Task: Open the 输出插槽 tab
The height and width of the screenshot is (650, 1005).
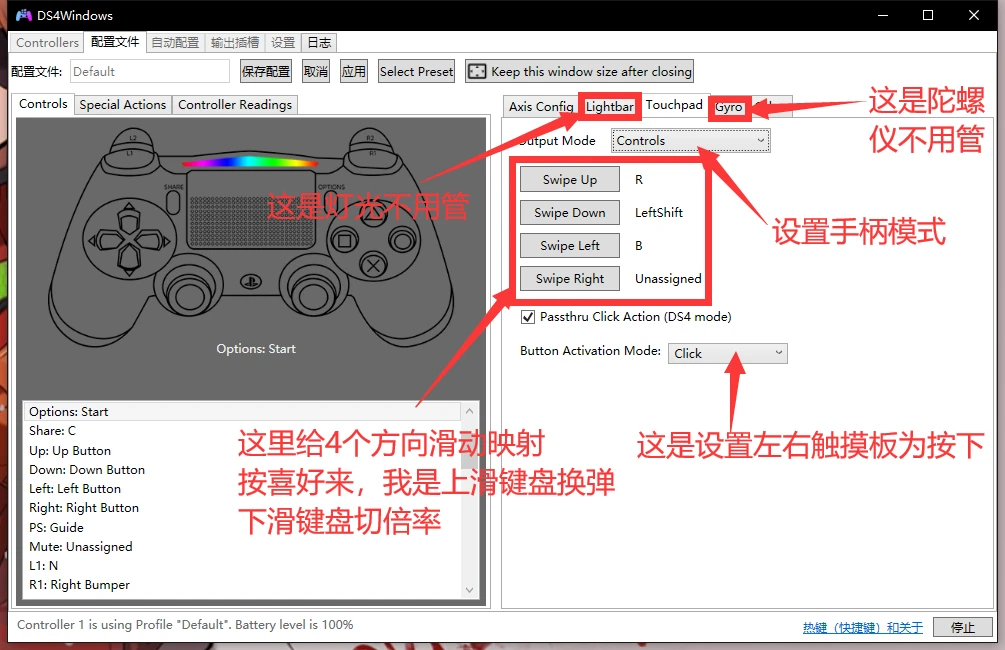Action: tap(235, 42)
